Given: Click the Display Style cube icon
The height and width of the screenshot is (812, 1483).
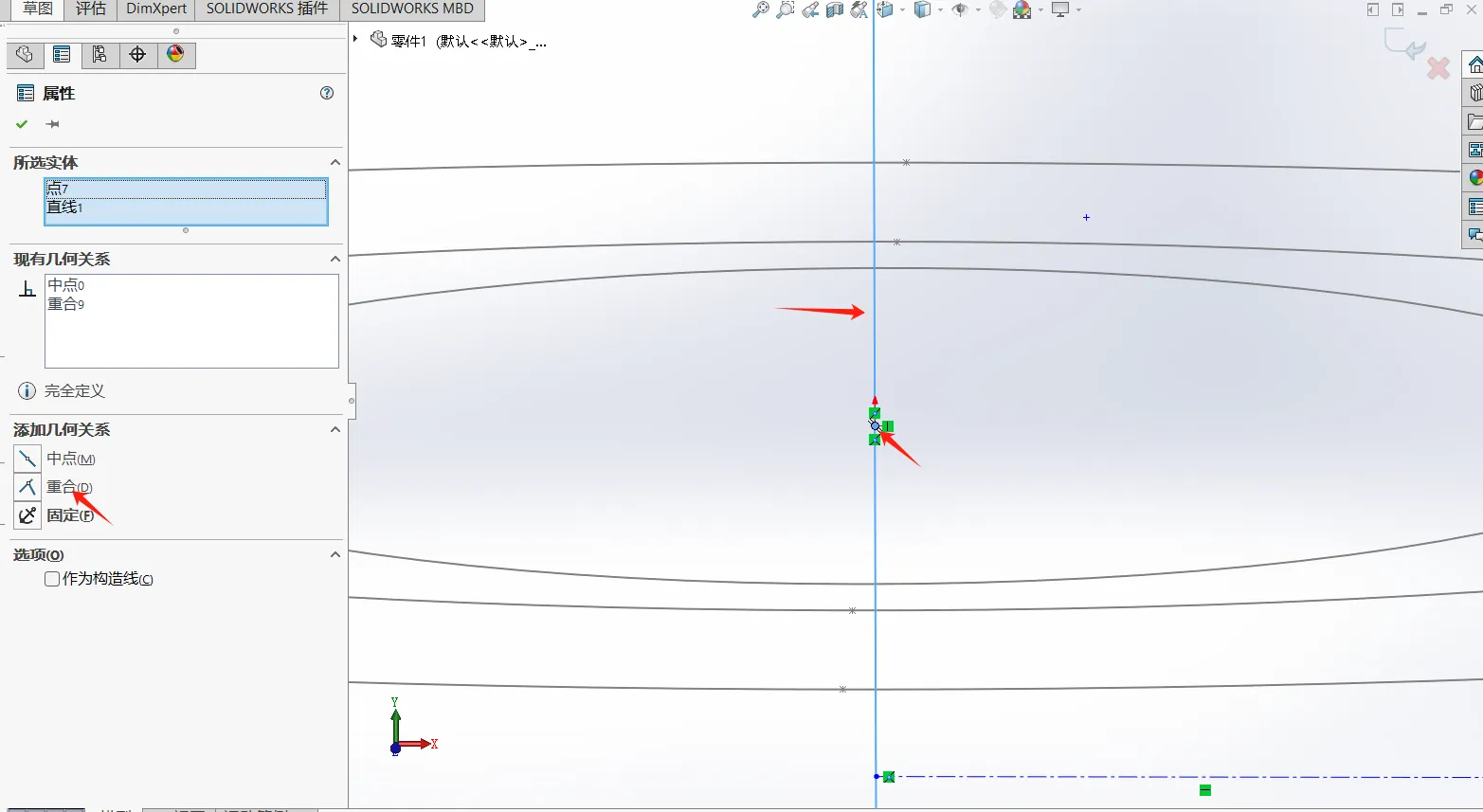Looking at the screenshot, I should point(922,9).
